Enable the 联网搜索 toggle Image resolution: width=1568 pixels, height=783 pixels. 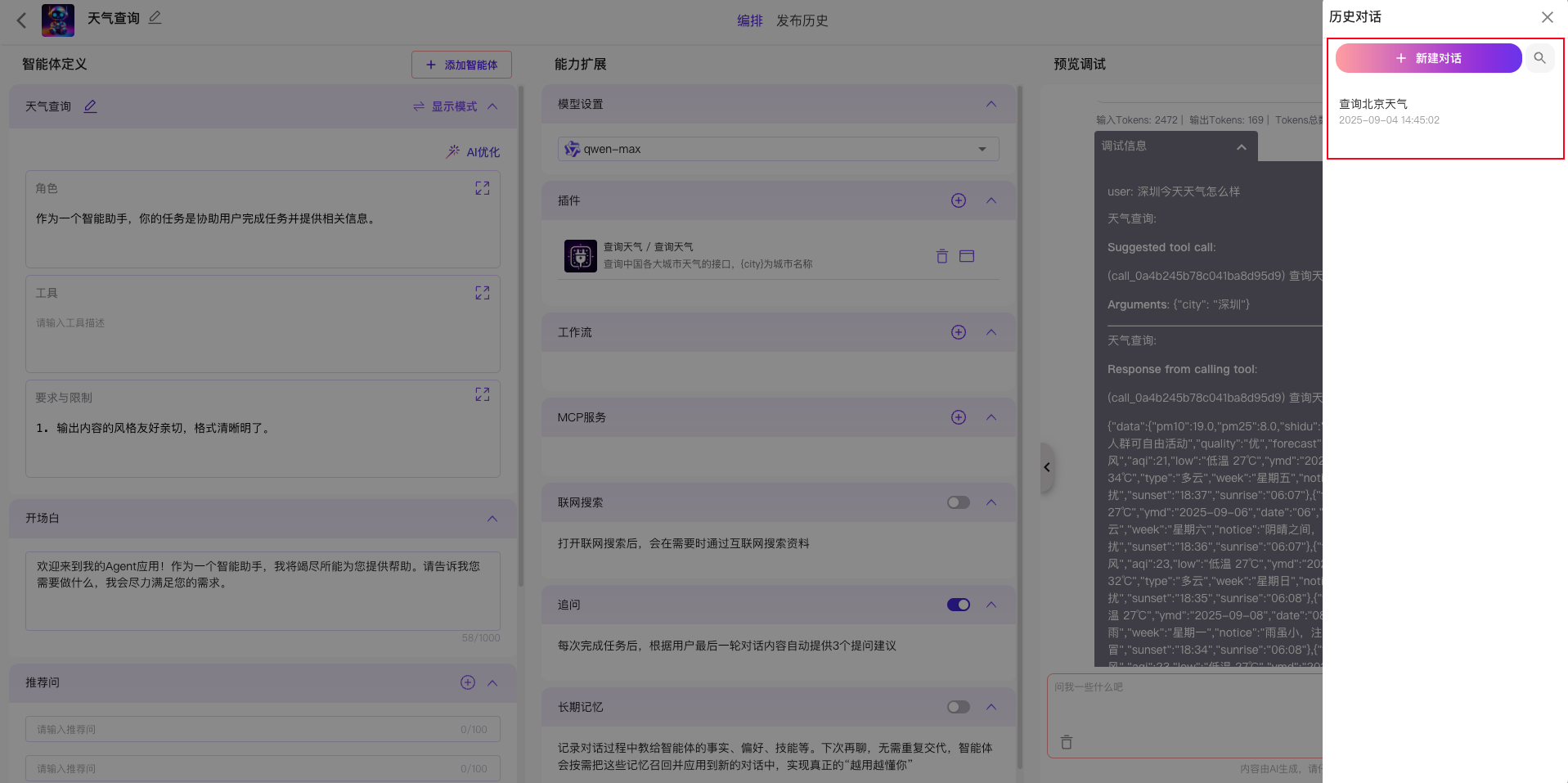point(959,502)
